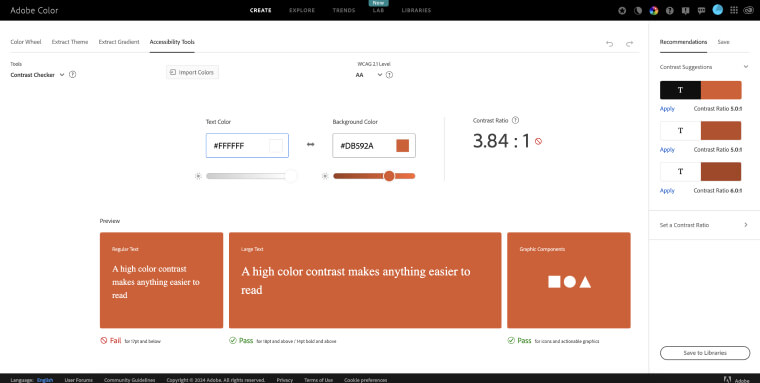Click the feedback exclamation icon
The height and width of the screenshot is (383, 760).
(685, 10)
